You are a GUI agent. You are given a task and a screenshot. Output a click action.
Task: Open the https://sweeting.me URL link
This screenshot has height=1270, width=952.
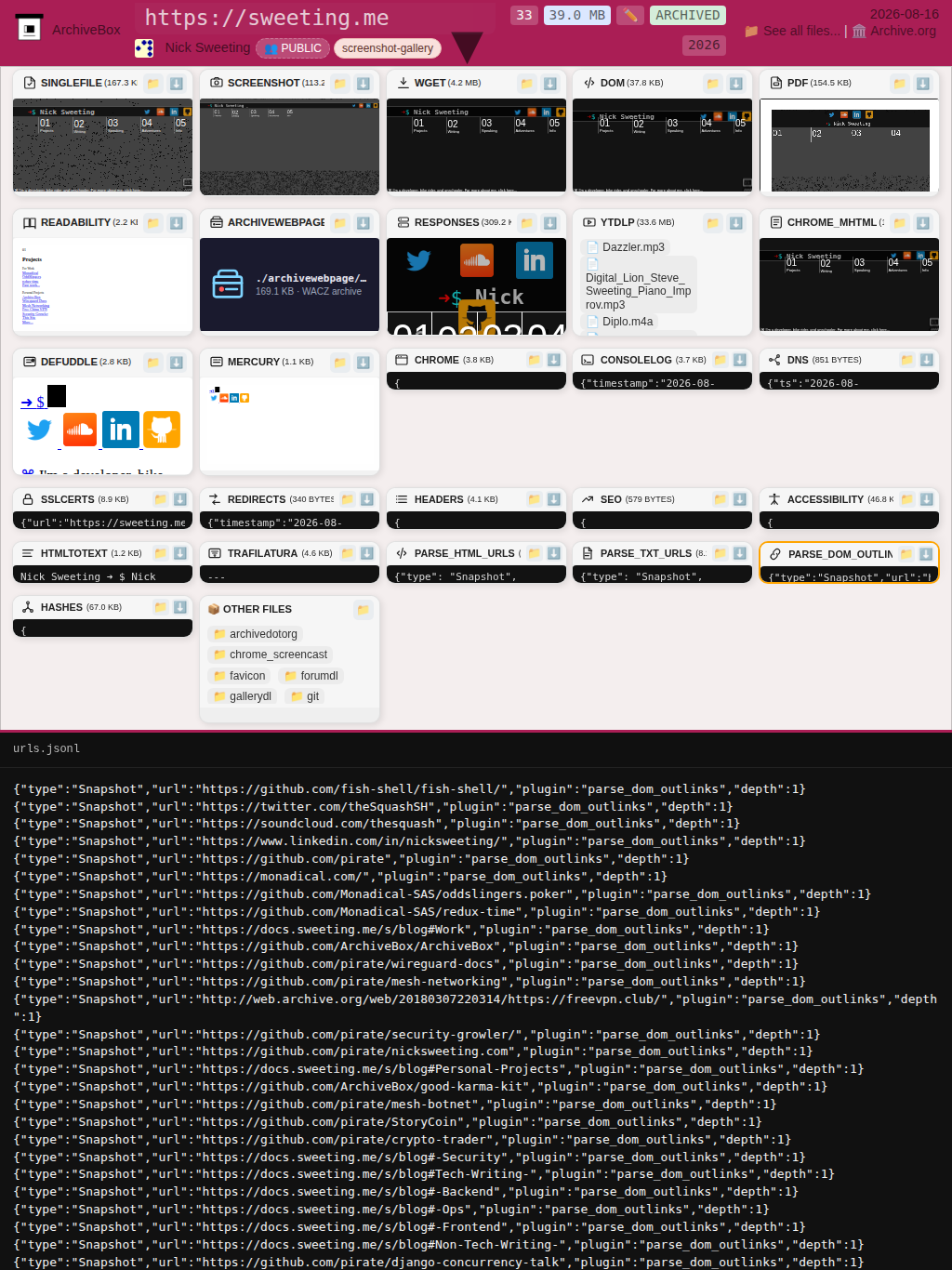266,18
